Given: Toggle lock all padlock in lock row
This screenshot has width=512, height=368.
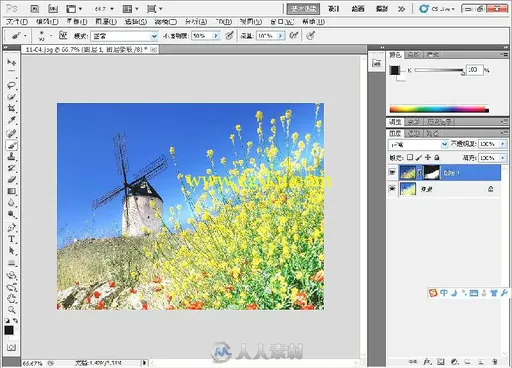Looking at the screenshot, I should coord(437,157).
